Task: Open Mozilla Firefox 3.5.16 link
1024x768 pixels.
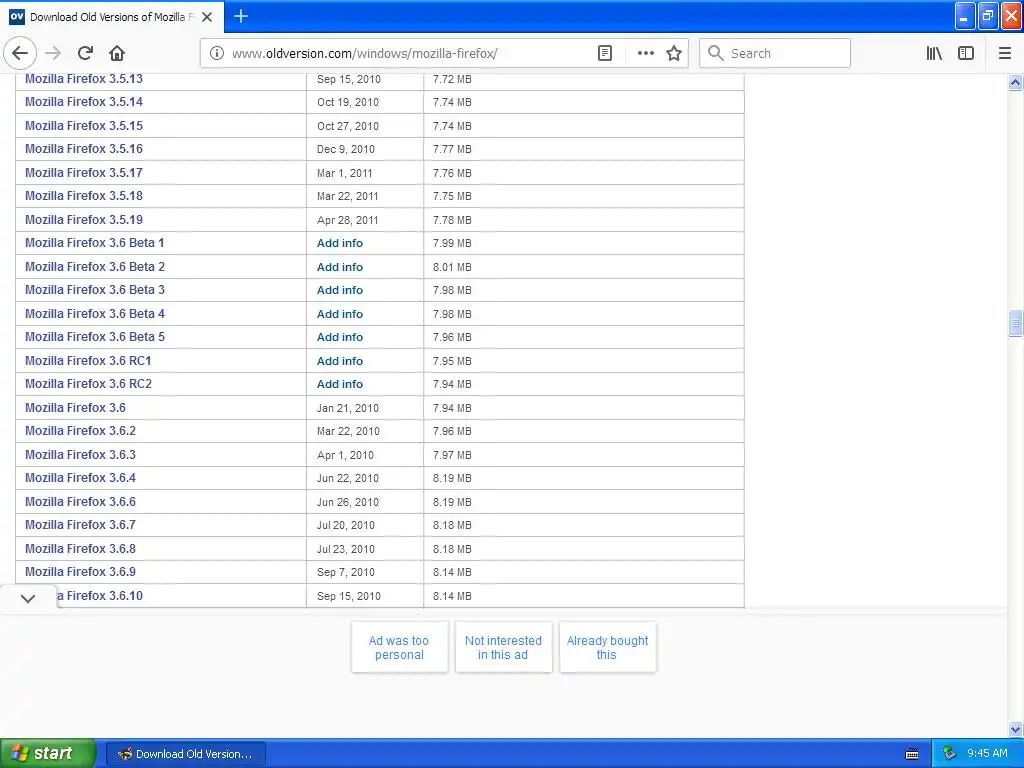Action: pos(84,149)
